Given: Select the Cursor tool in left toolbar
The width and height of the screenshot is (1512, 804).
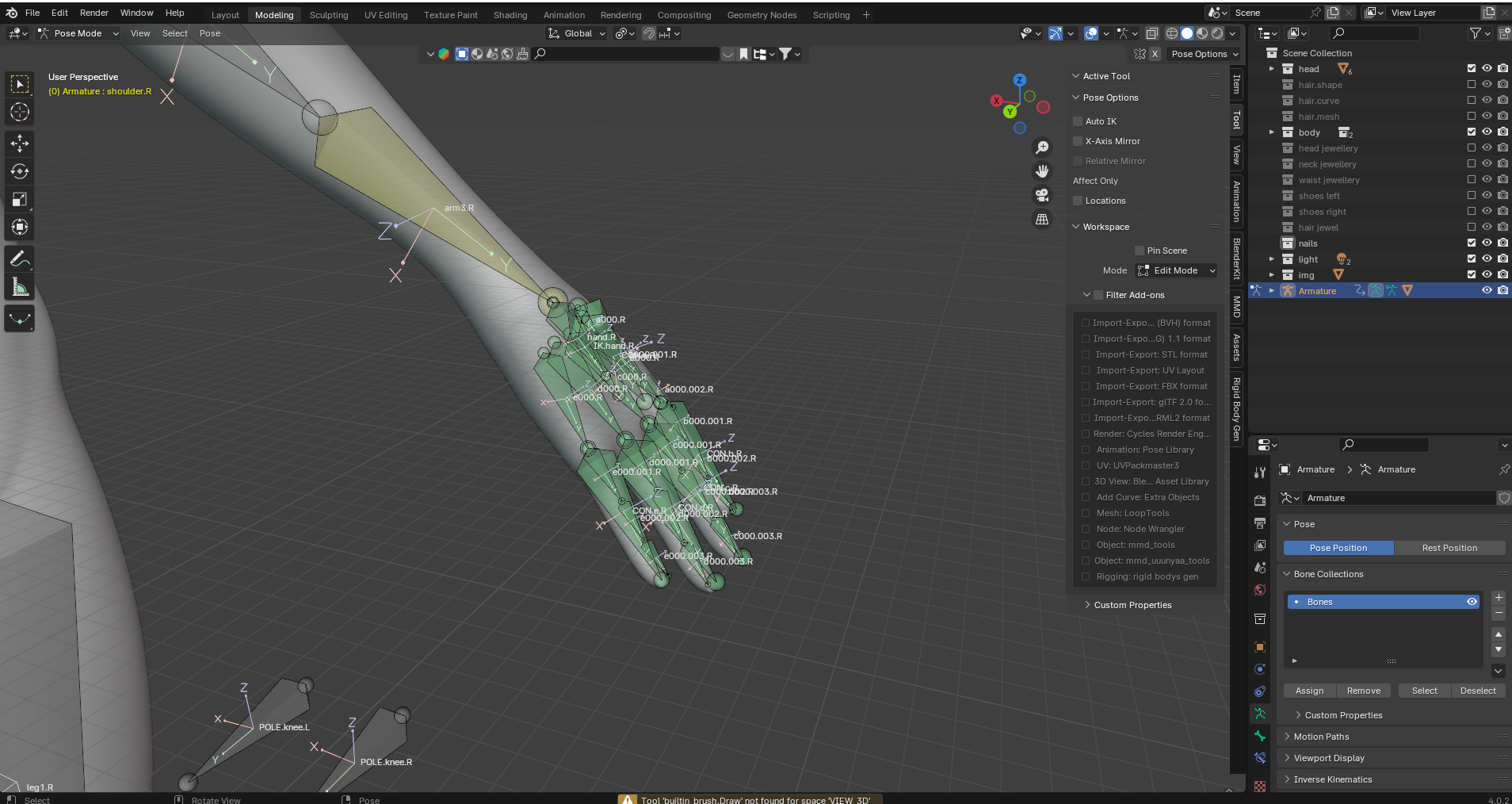Looking at the screenshot, I should coord(20,112).
